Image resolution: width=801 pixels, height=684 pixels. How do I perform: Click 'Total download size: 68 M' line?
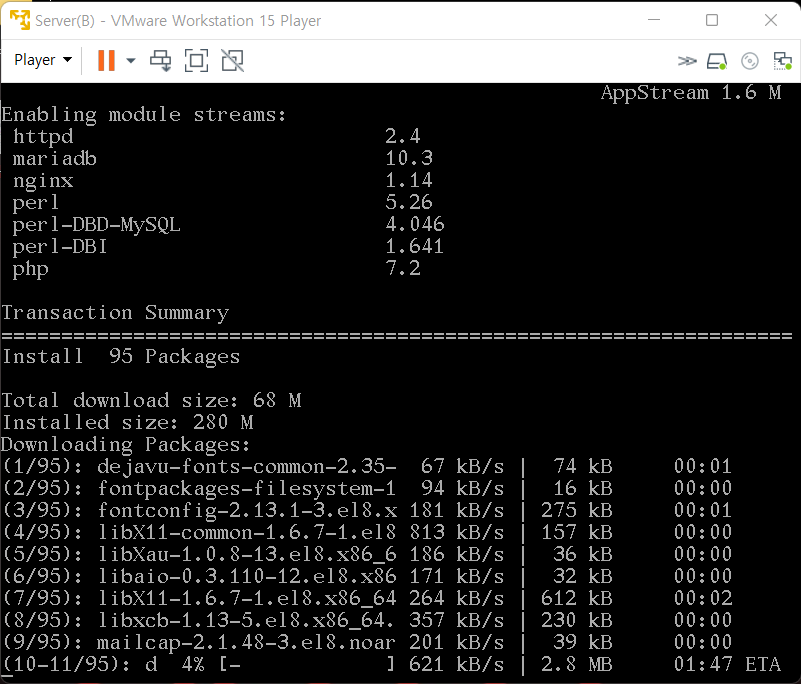pos(152,400)
